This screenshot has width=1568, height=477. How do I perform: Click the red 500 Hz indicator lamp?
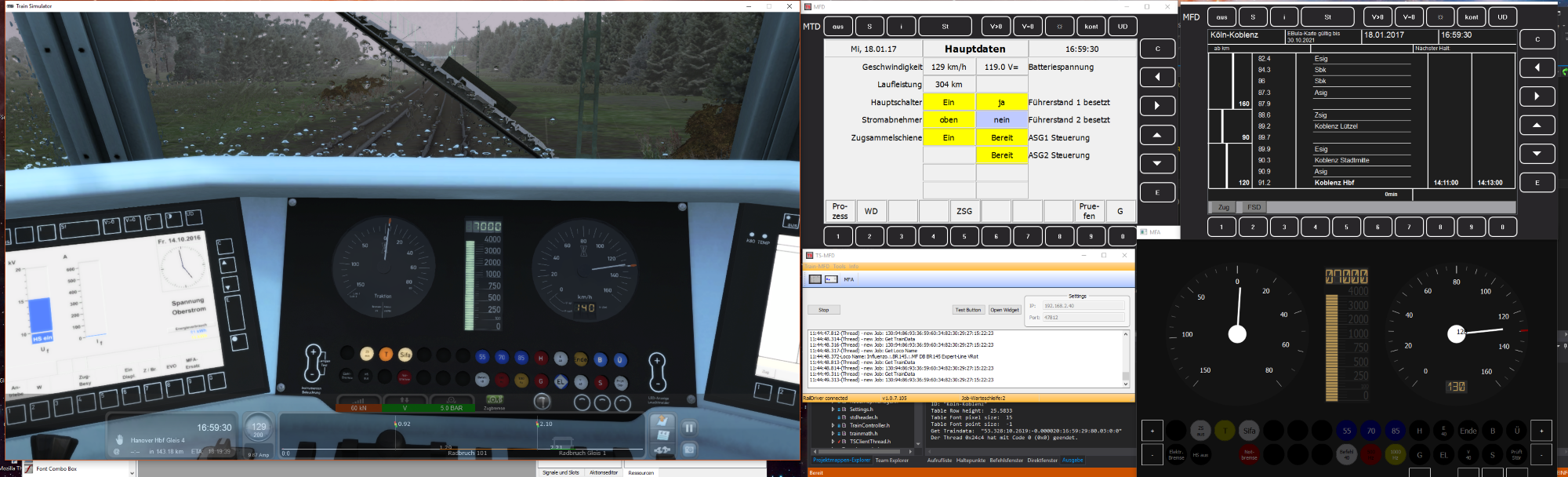pos(1370,455)
